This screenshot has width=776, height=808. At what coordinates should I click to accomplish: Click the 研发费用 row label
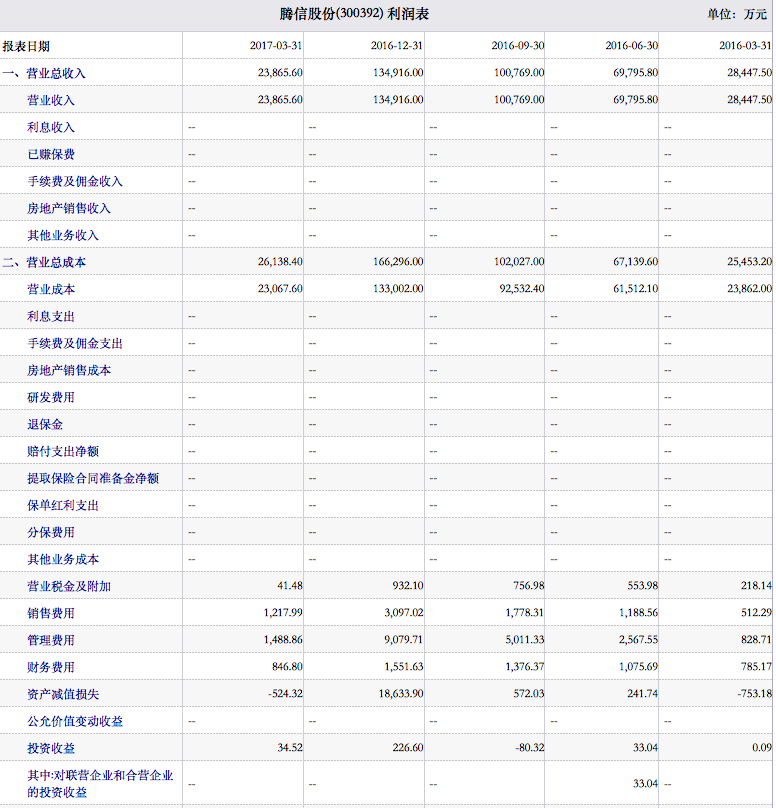click(50, 397)
